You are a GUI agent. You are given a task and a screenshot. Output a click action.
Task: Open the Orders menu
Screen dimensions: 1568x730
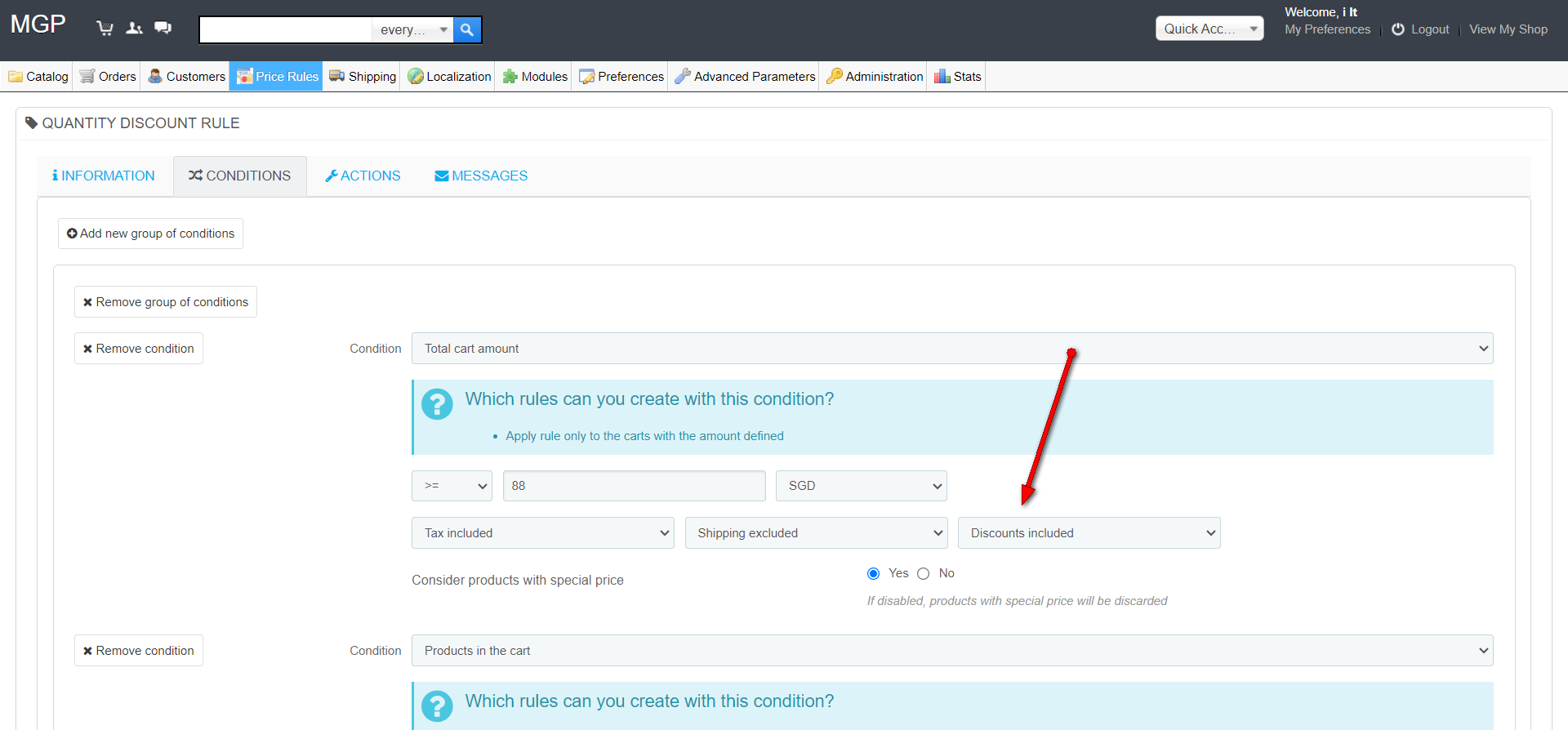(x=107, y=77)
